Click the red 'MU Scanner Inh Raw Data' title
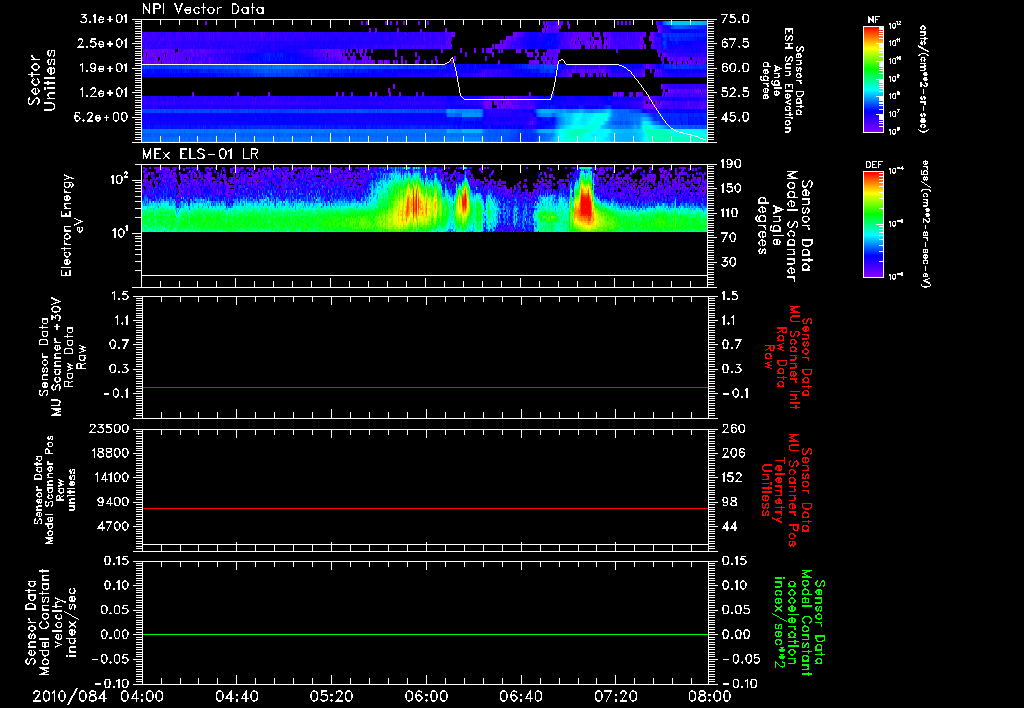This screenshot has height=708, width=1024. 789,357
